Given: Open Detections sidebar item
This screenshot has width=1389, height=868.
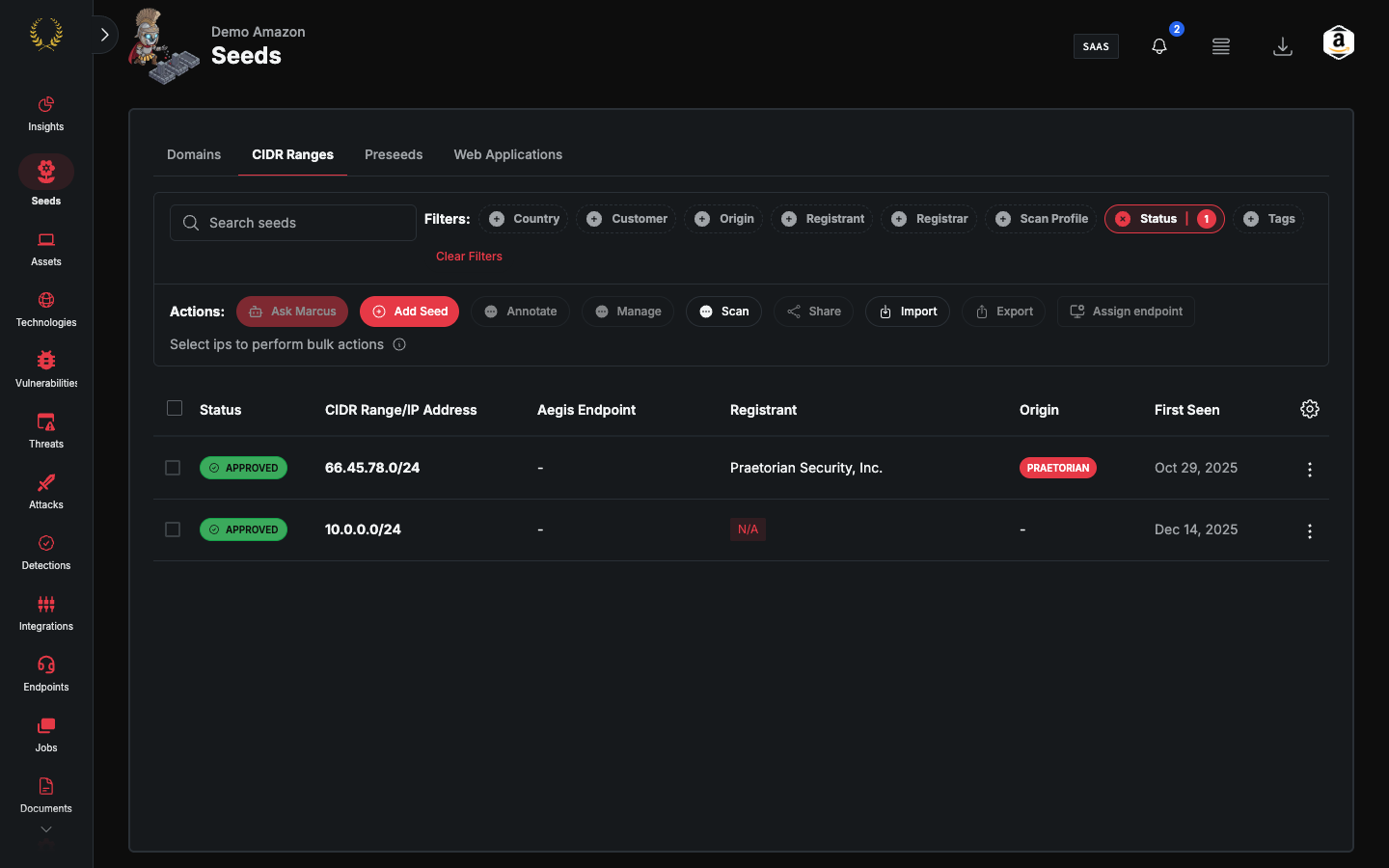Looking at the screenshot, I should pos(46,553).
